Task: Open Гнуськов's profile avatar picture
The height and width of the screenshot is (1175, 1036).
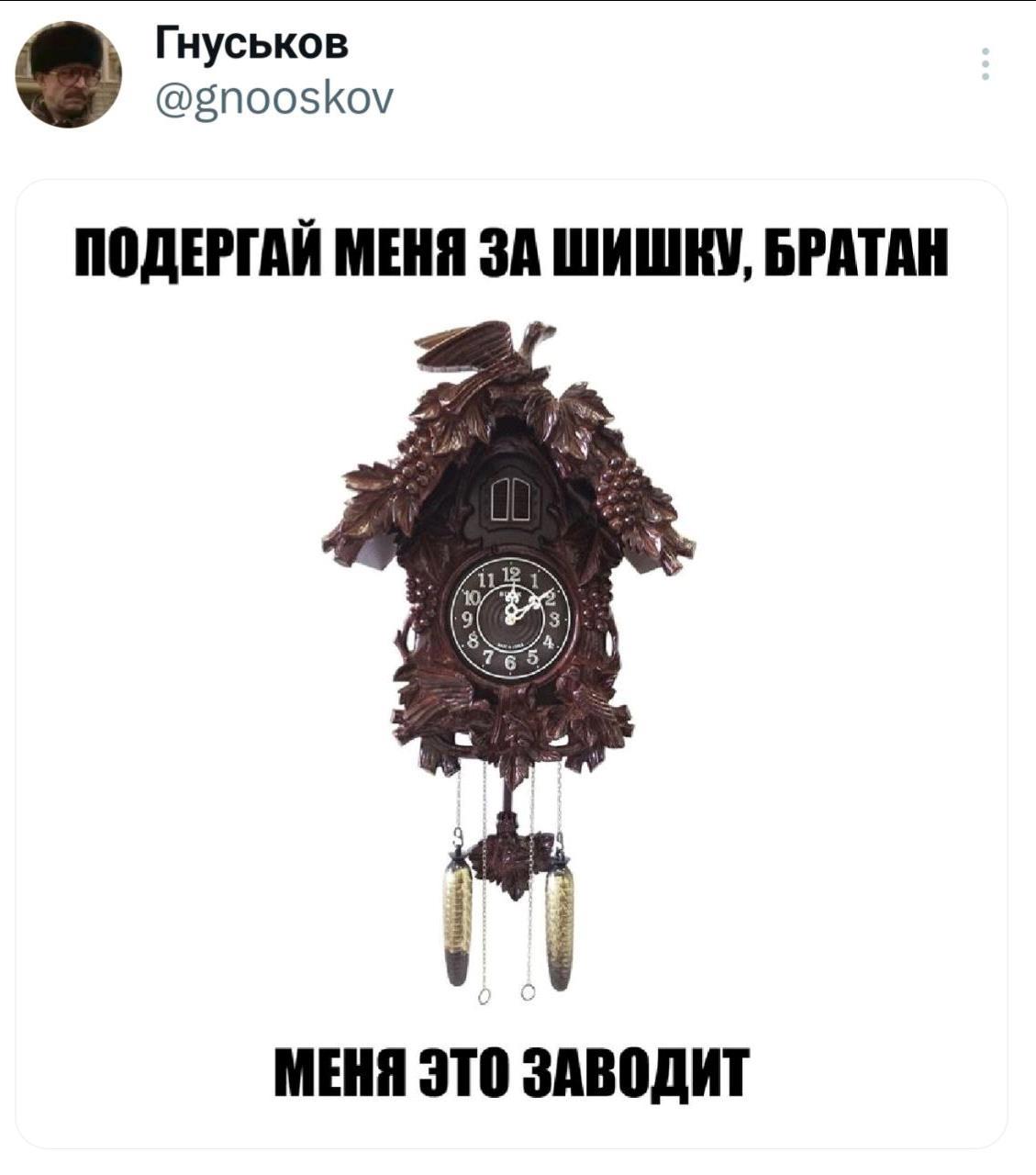Action: point(69,75)
